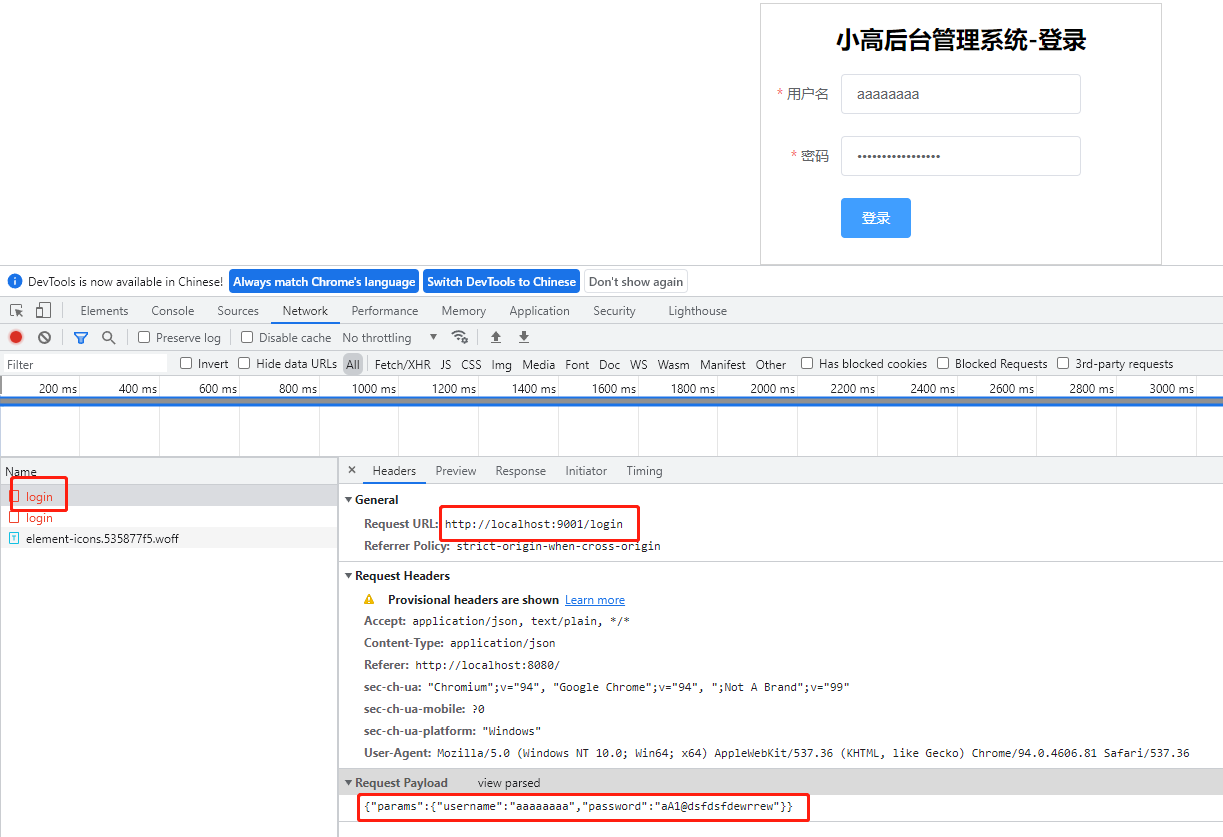The height and width of the screenshot is (837, 1223).
Task: Filter requests by Wasm type
Action: click(674, 364)
